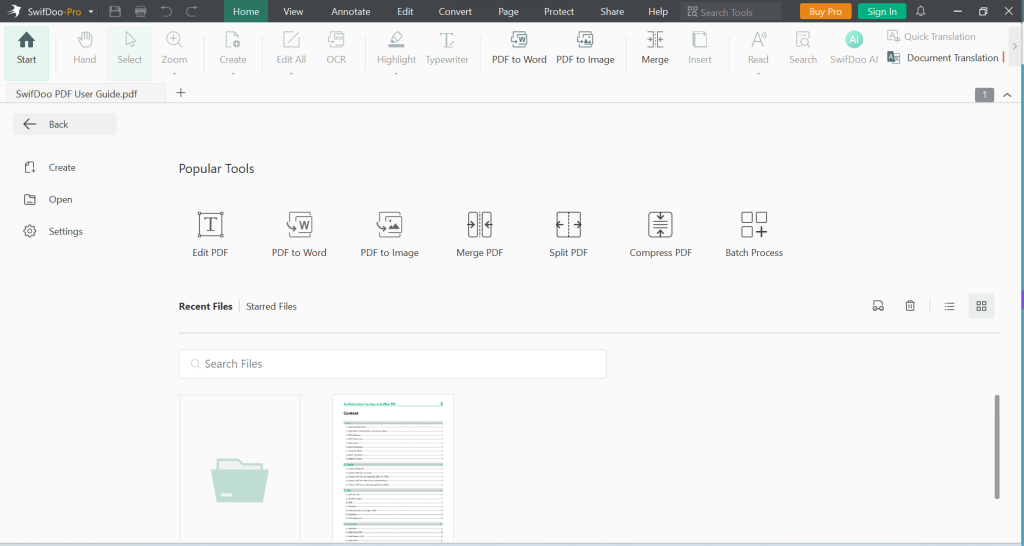Image resolution: width=1024 pixels, height=546 pixels.
Task: Switch to the Starred Files tab
Action: (271, 306)
